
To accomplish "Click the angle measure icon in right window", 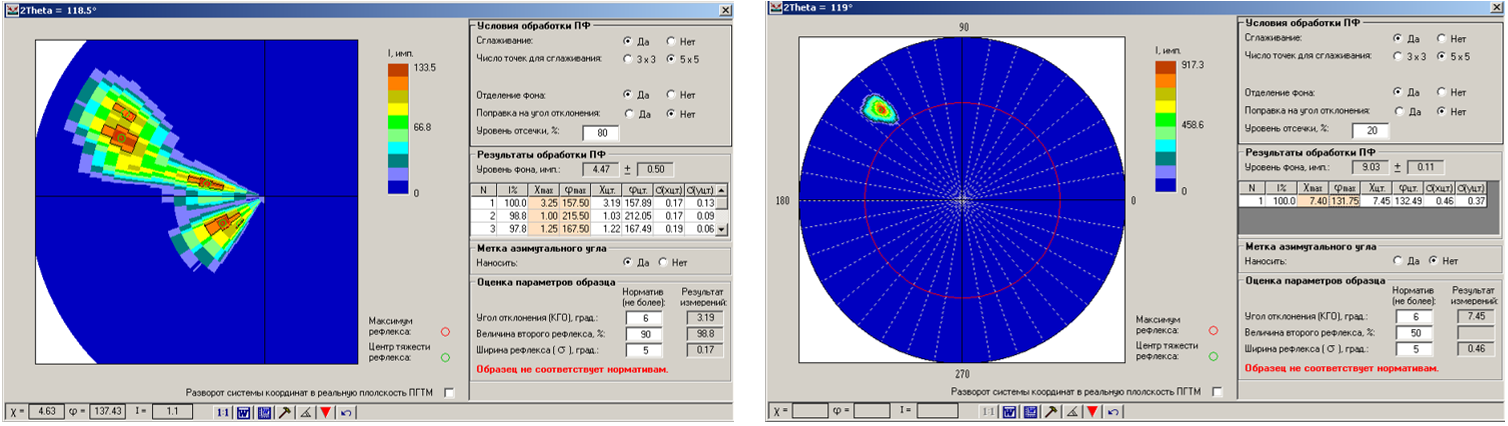I will [x=1071, y=411].
